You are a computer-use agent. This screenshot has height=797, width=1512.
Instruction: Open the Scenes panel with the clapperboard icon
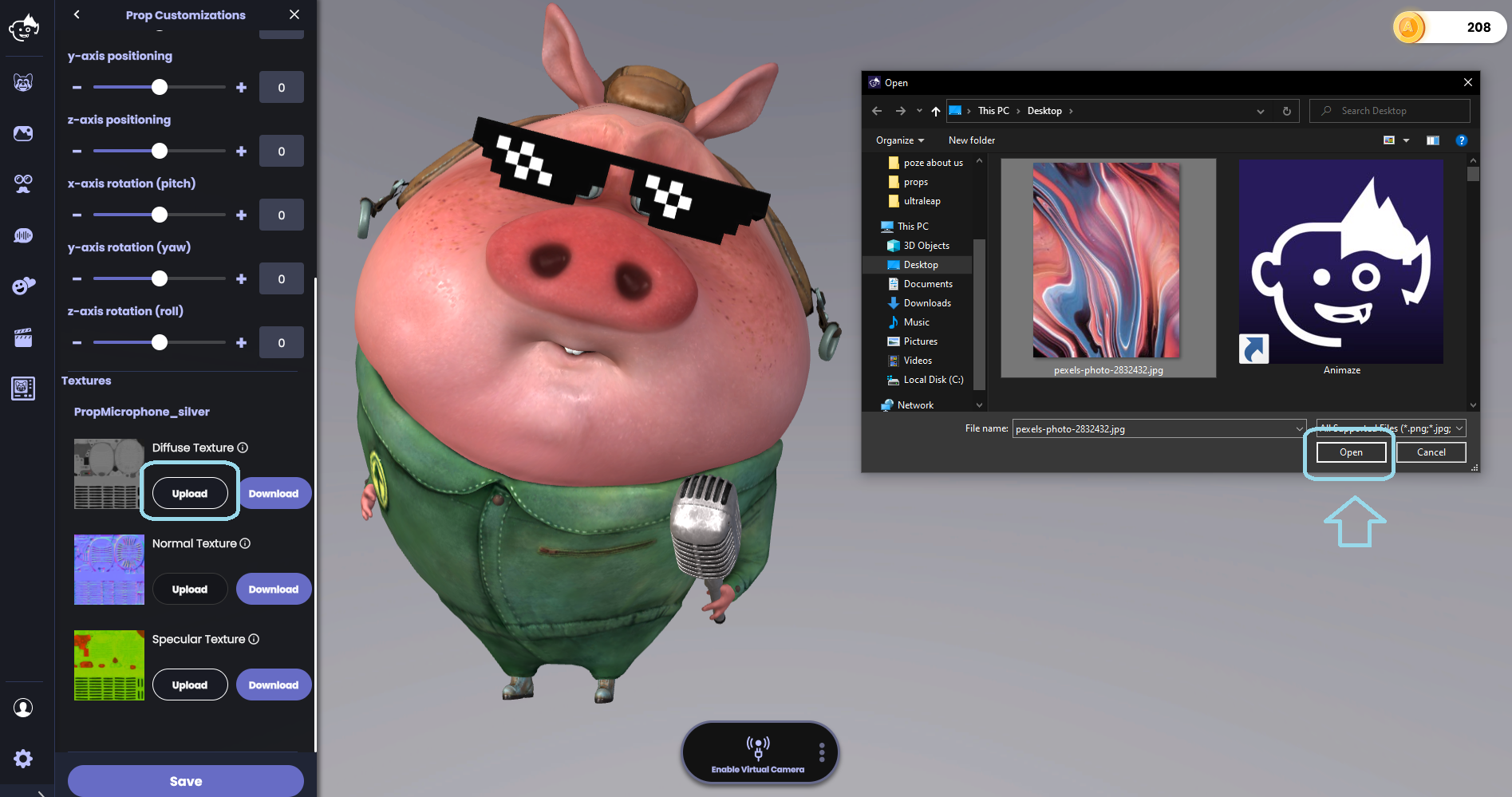[24, 337]
